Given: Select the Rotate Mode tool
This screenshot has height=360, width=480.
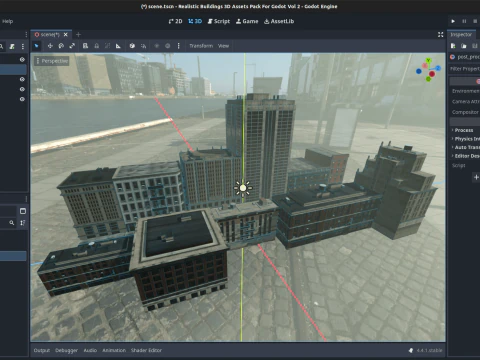Looking at the screenshot, I should point(61,46).
